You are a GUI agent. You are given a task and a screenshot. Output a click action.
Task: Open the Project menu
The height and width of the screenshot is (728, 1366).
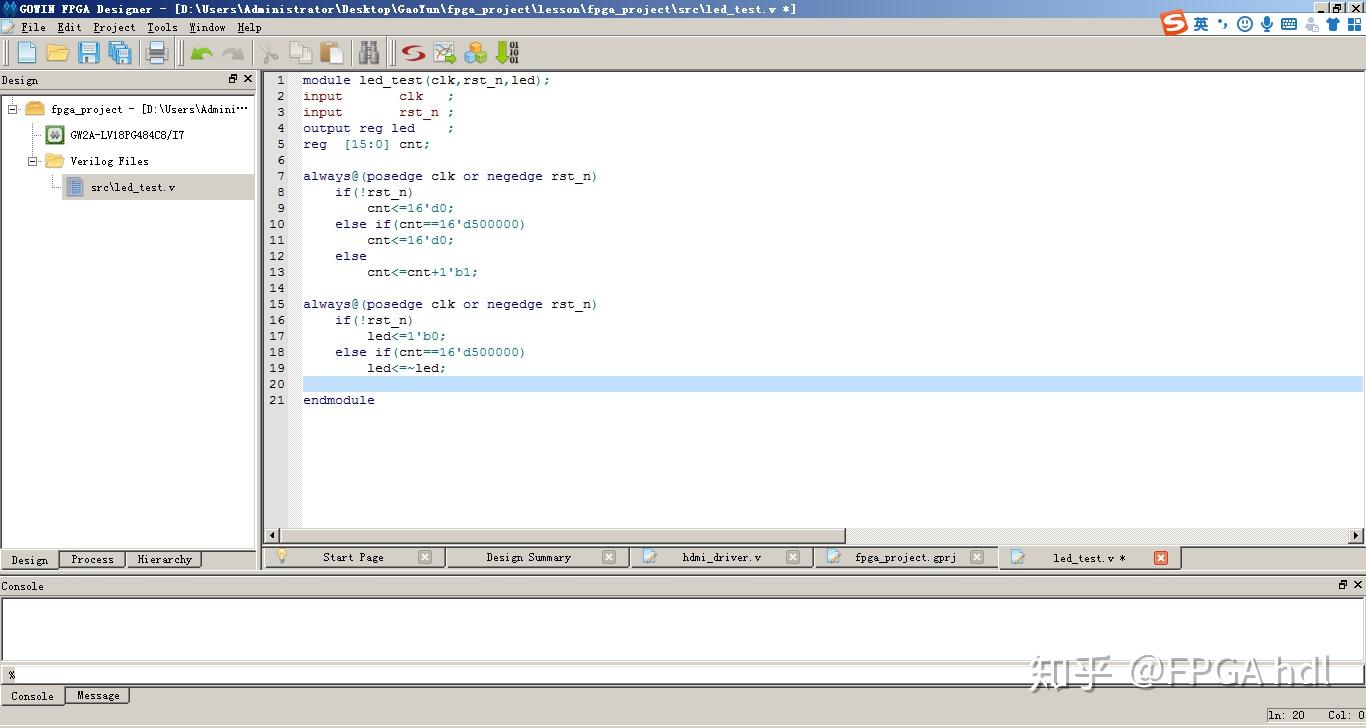[x=114, y=27]
